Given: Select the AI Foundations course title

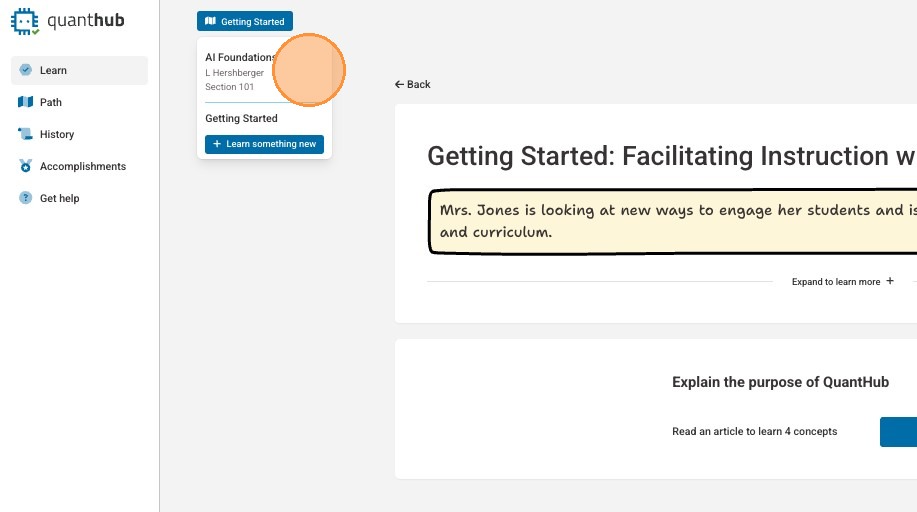Looking at the screenshot, I should click(x=239, y=58).
